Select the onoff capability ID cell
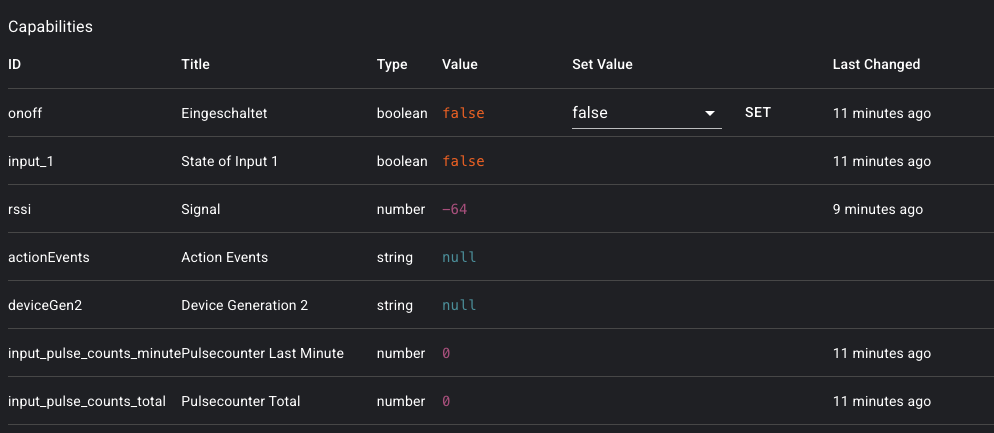Image resolution: width=994 pixels, height=433 pixels. (26, 113)
